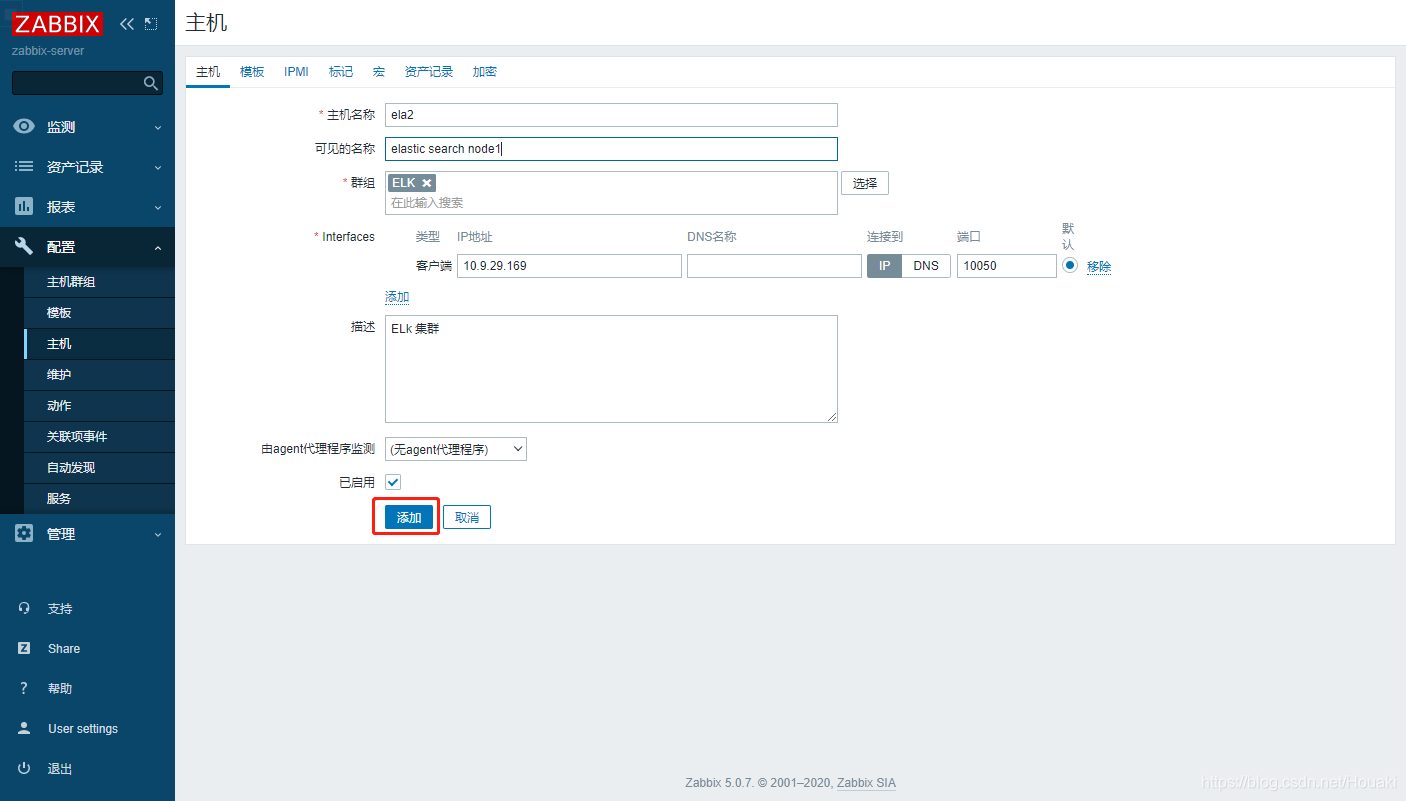Go to 动作 in sidebar
The height and width of the screenshot is (801, 1406).
pos(99,406)
